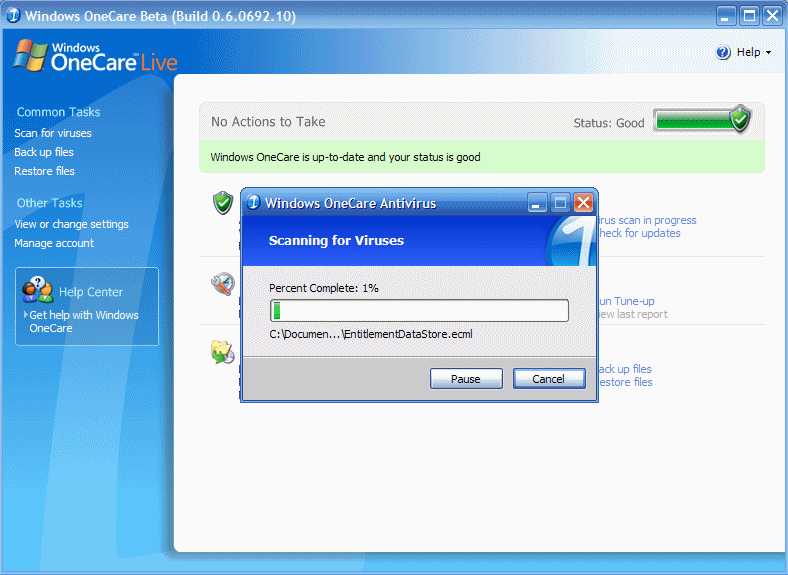Click the green shield protection icon

click(223, 203)
